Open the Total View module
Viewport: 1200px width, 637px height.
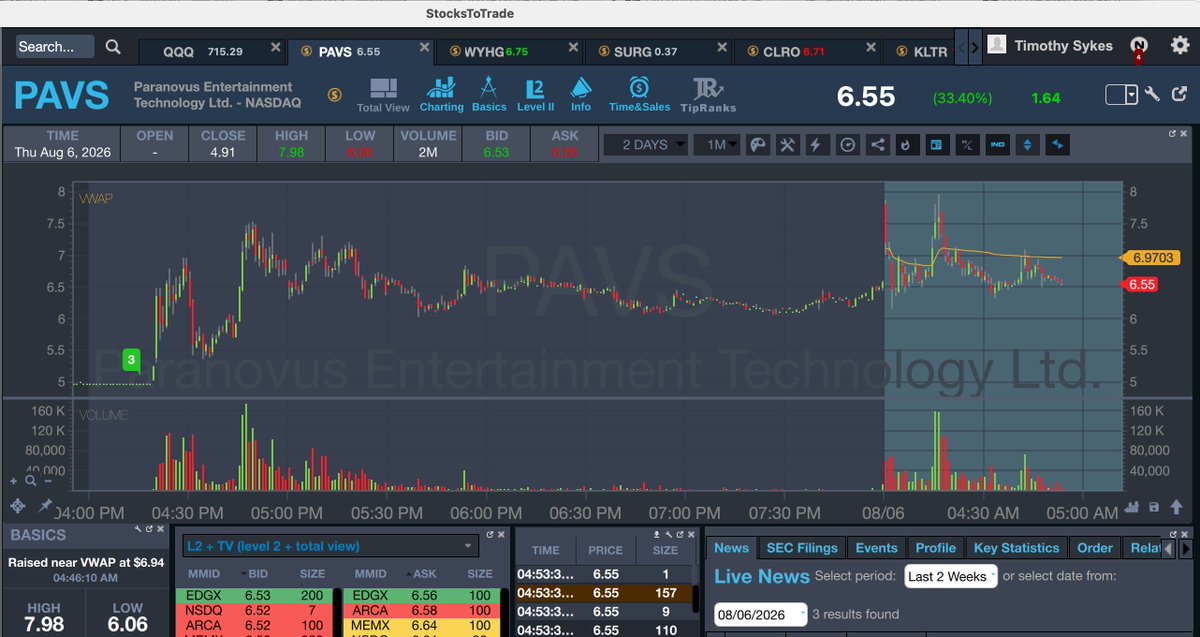pyautogui.click(x=382, y=95)
